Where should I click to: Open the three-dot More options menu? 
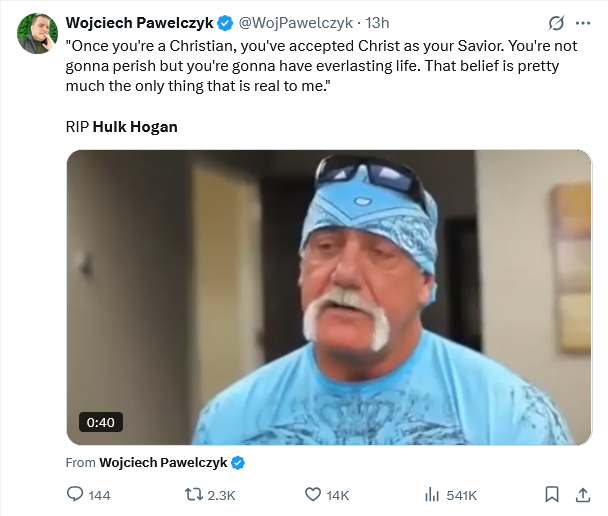coord(583,23)
